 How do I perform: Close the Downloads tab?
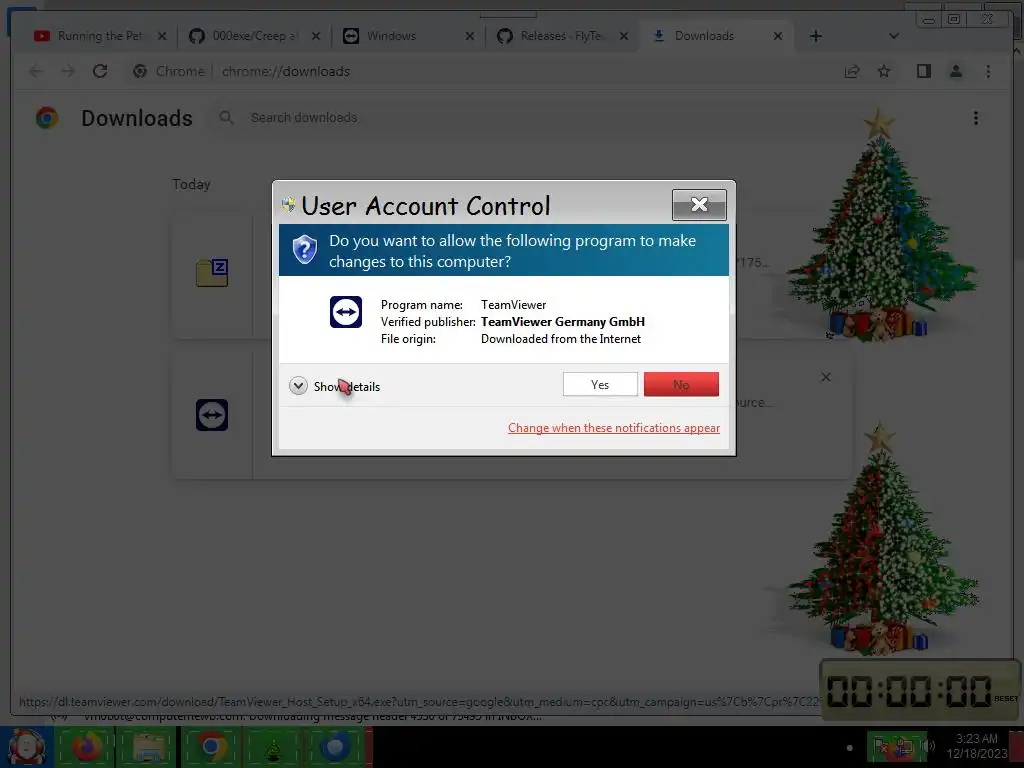point(778,36)
